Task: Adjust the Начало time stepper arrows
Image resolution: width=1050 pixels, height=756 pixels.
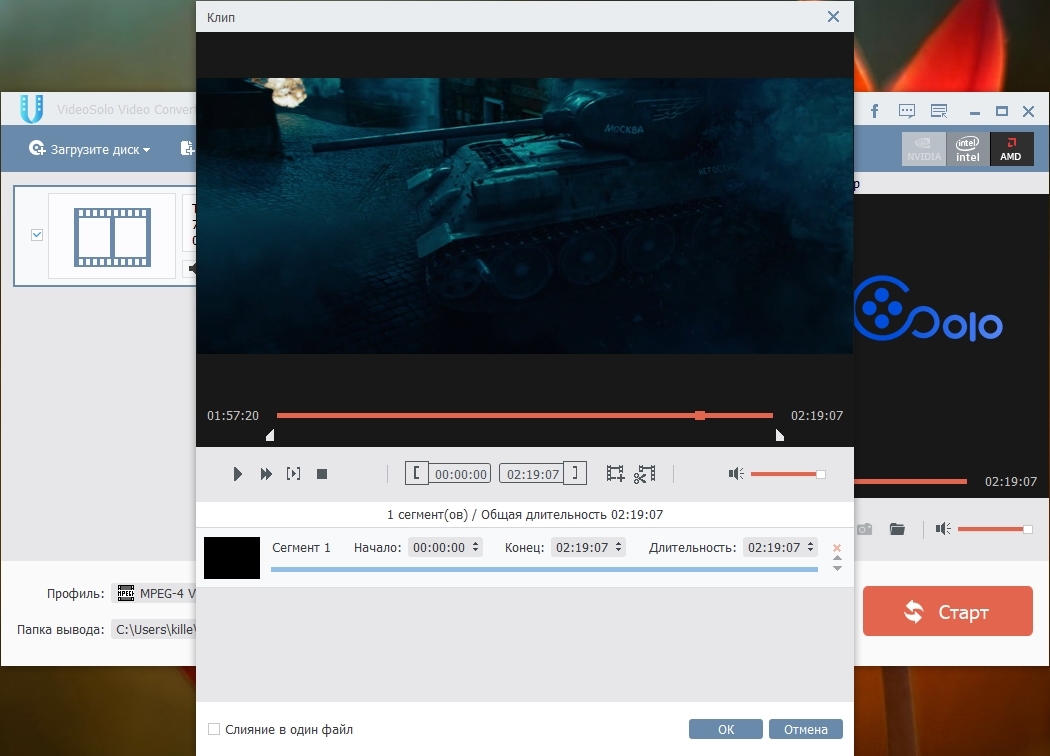Action: coord(475,548)
